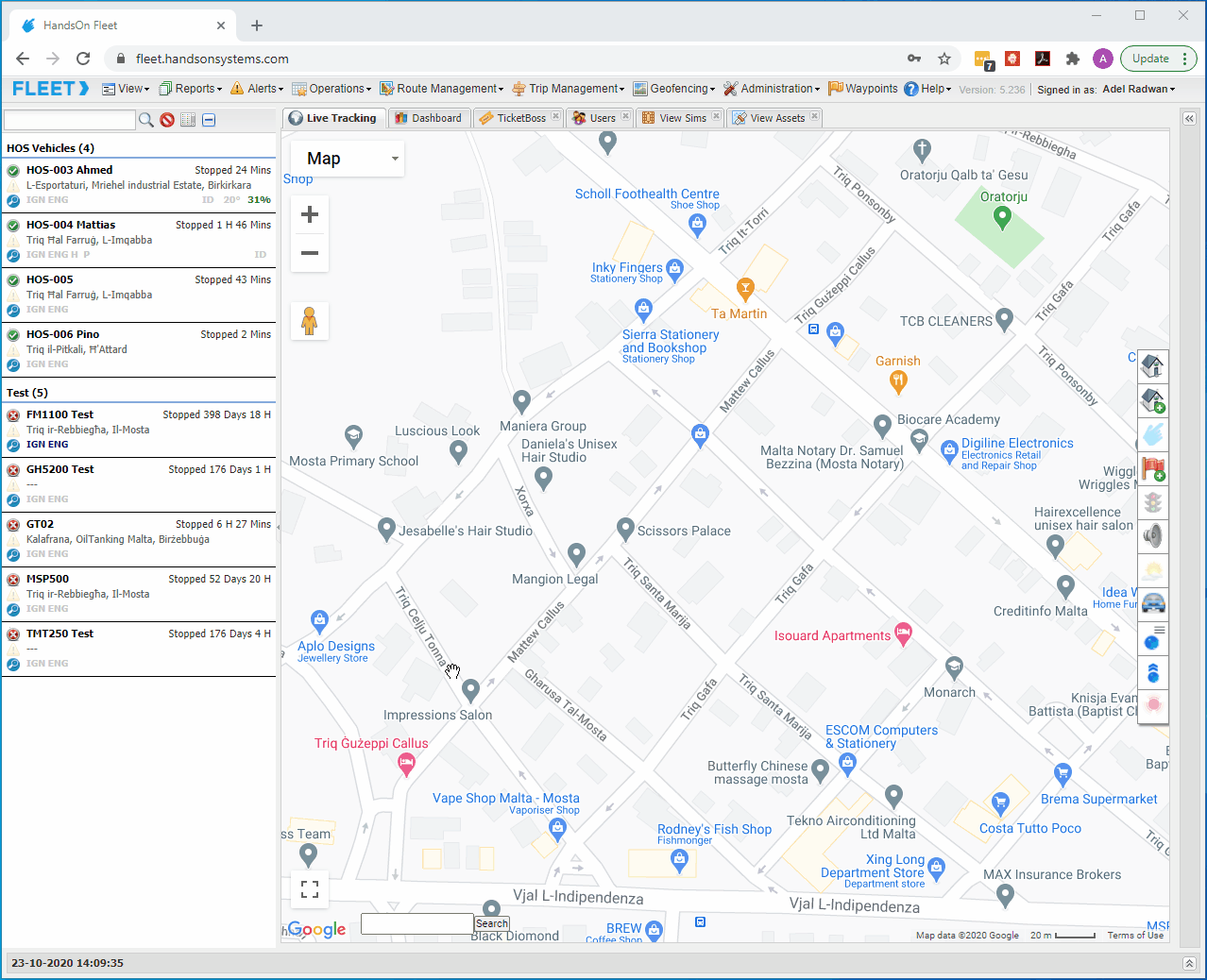Open the Trip Management menu

[x=569, y=89]
